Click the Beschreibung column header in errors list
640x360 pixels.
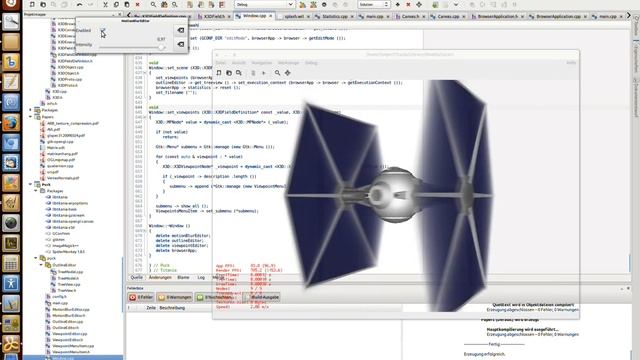pos(172,308)
